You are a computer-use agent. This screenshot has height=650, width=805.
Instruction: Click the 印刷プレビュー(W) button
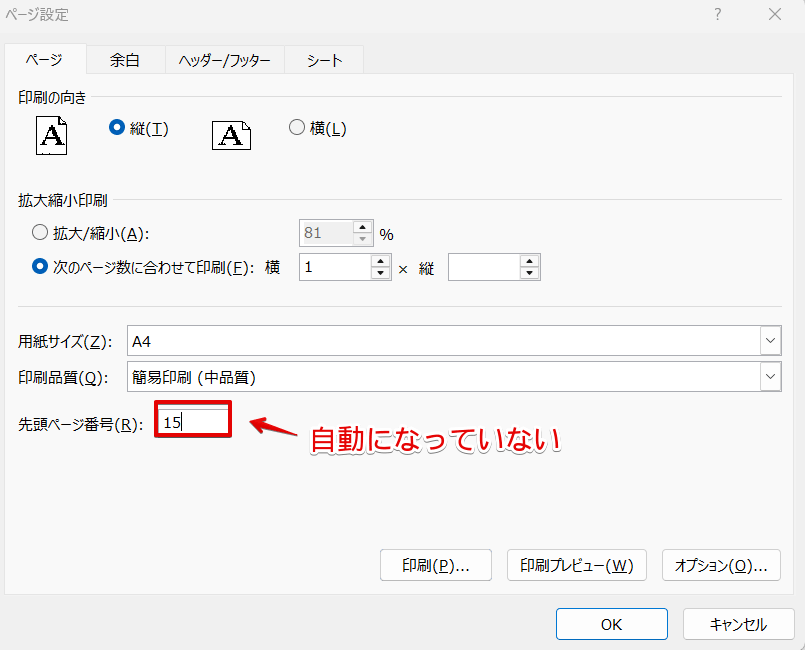pyautogui.click(x=577, y=565)
